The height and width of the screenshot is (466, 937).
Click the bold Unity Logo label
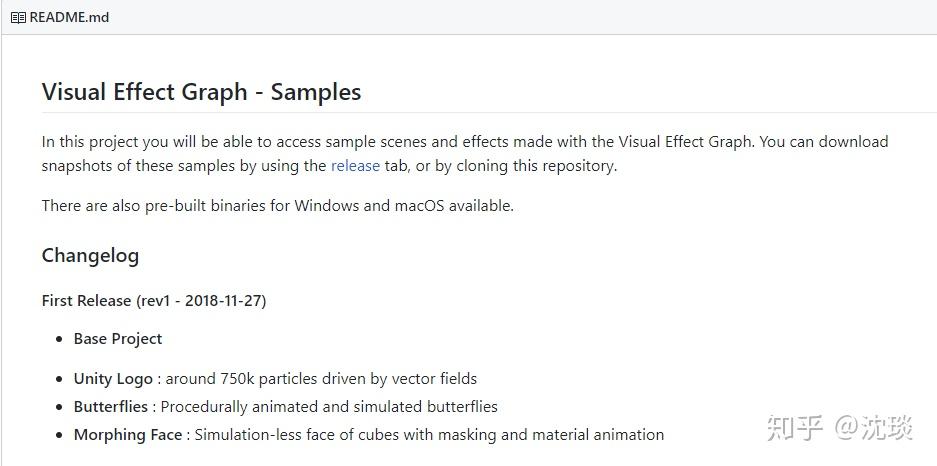113,379
